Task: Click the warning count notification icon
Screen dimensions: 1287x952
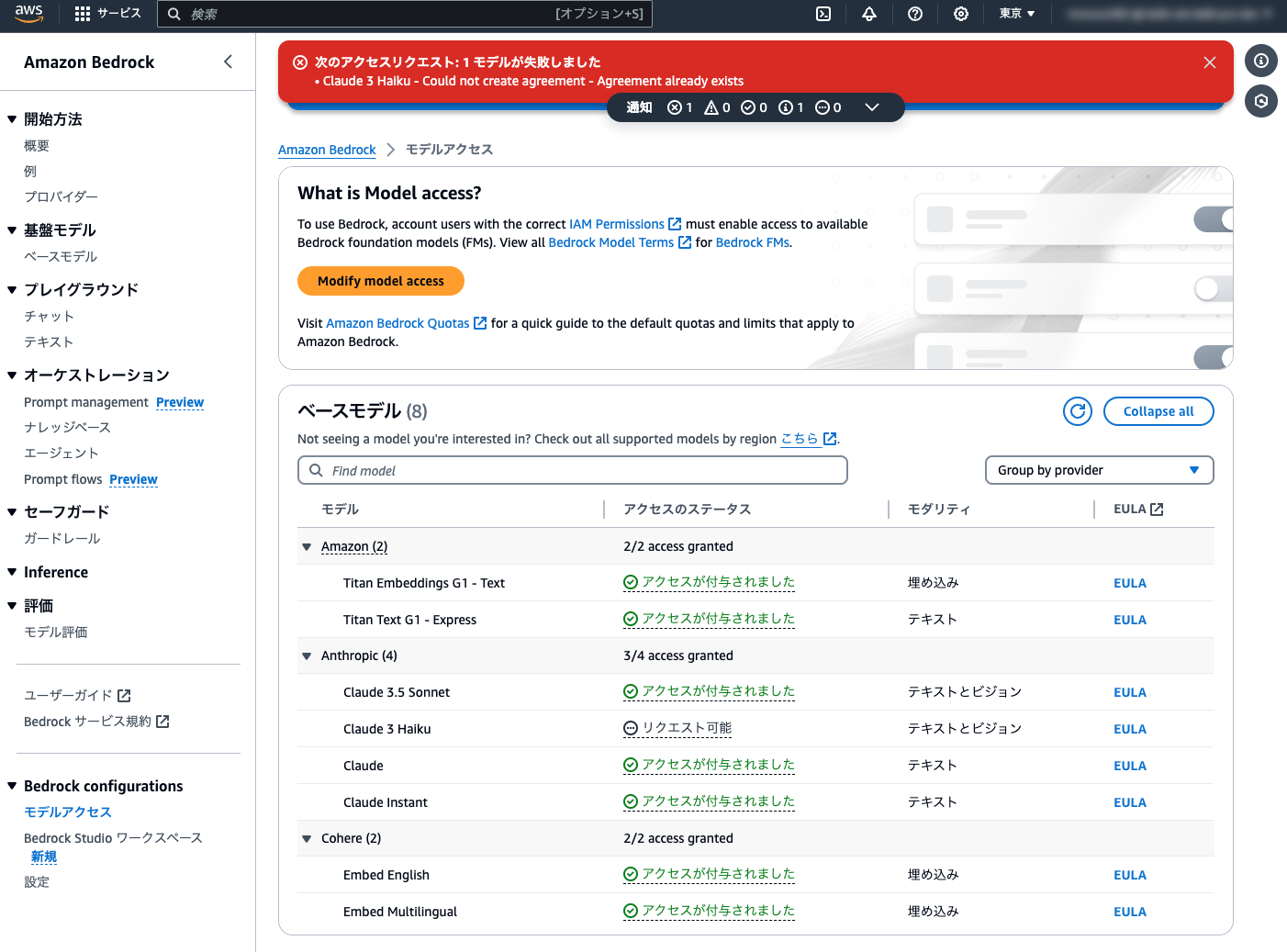Action: click(x=711, y=107)
